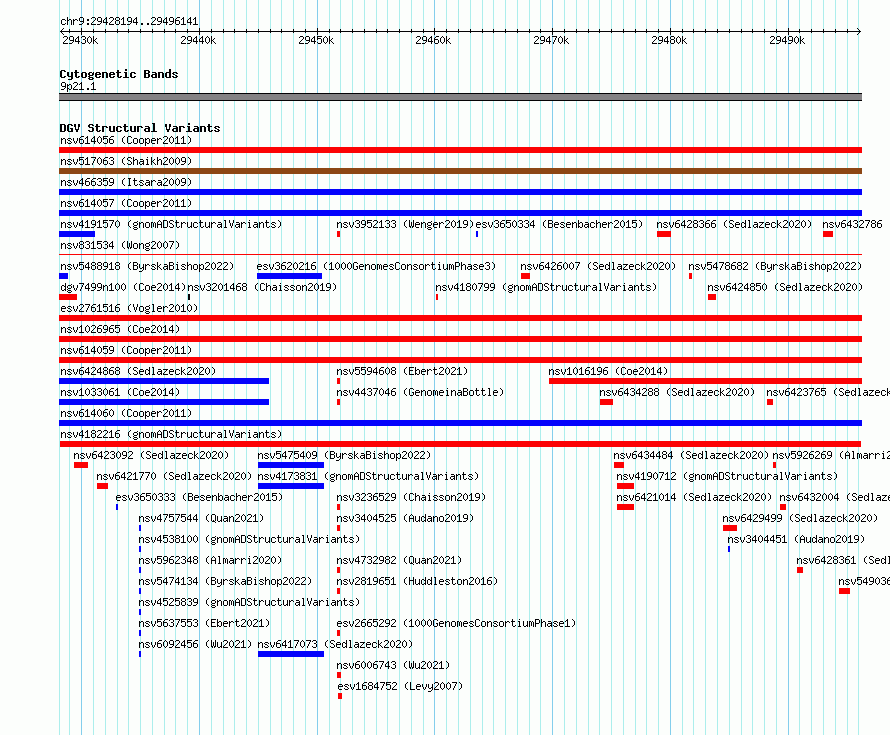Open nsv4180799 (gnomADStructuralVariants) variant
890x735 pixels.
[546, 287]
